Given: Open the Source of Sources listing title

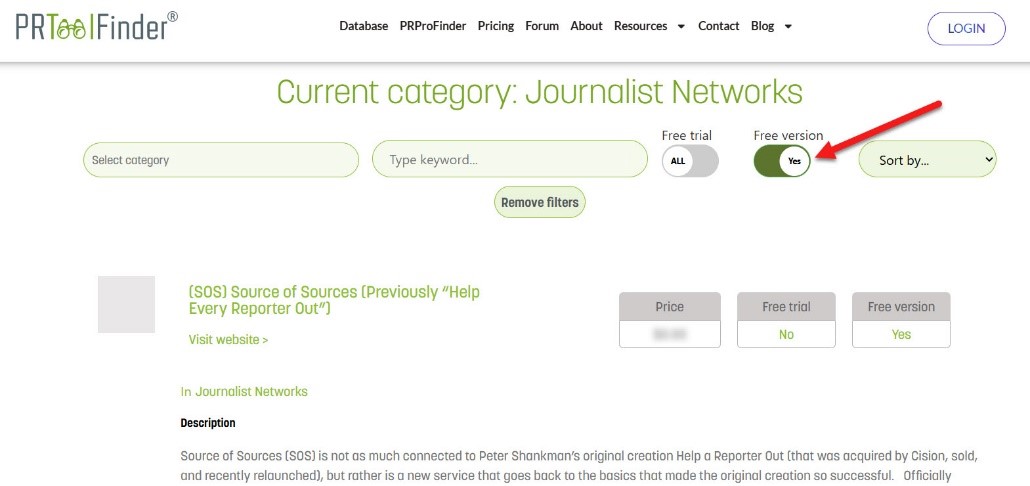Looking at the screenshot, I should point(334,300).
